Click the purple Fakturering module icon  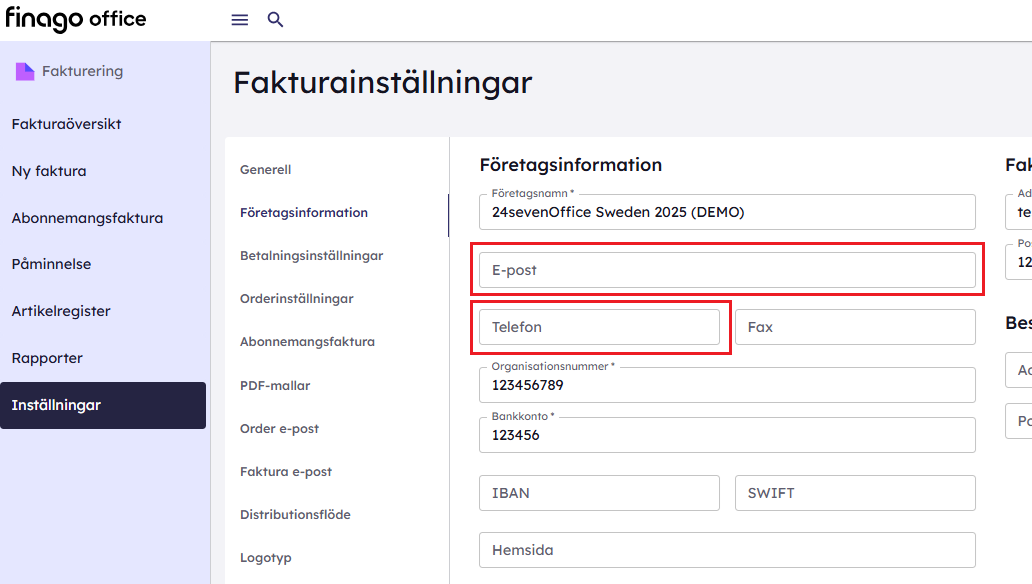pos(25,72)
